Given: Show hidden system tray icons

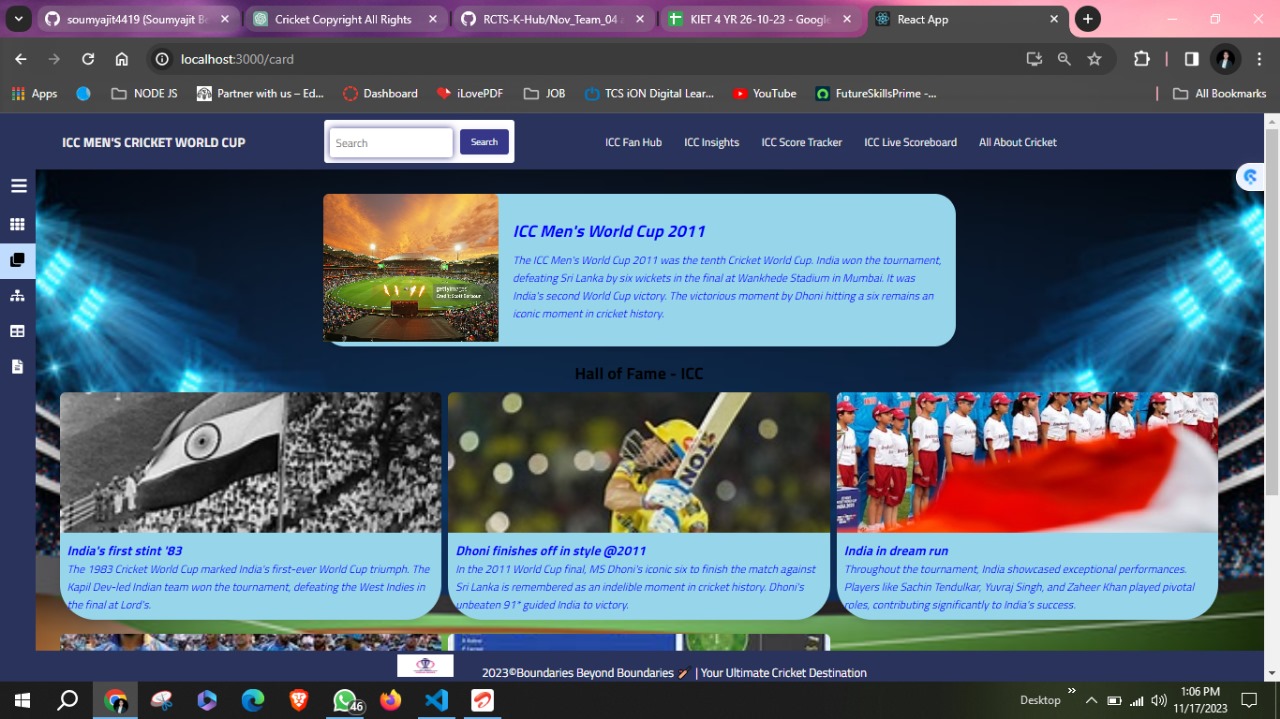Looking at the screenshot, I should 1091,700.
